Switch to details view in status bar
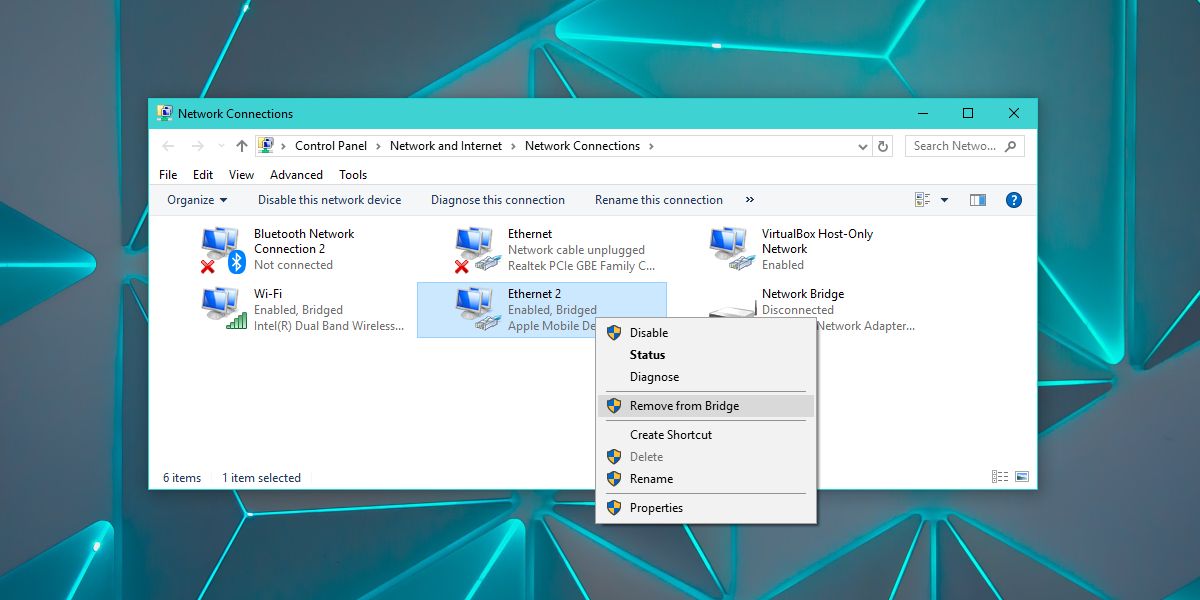 click(1000, 477)
